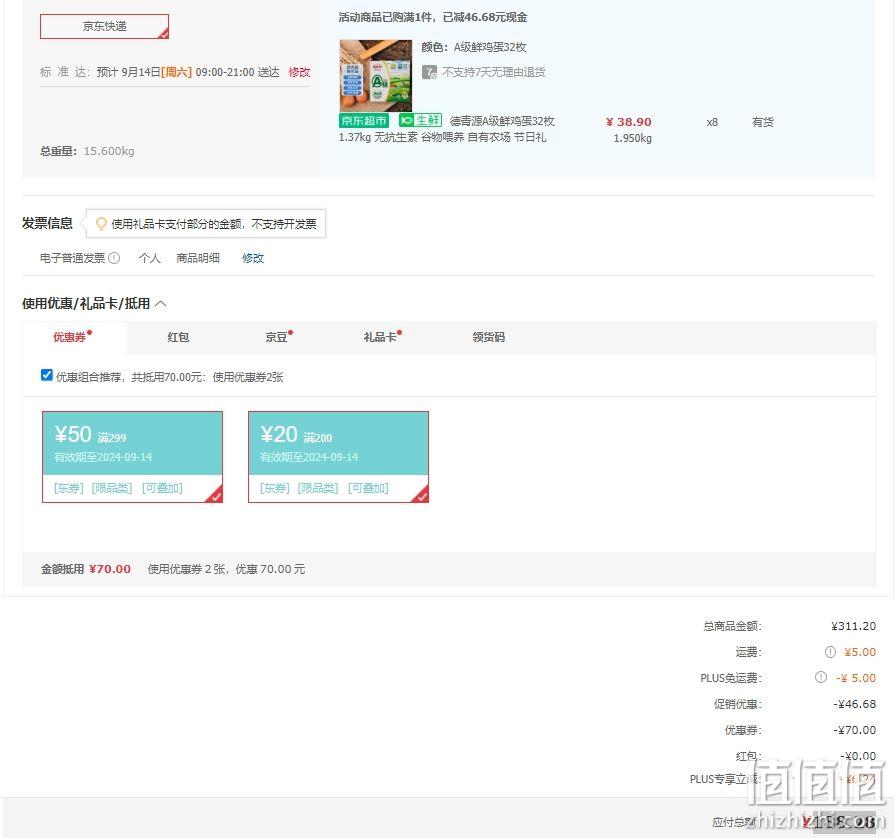Click the 生鲜 fresh badge icon

420,120
